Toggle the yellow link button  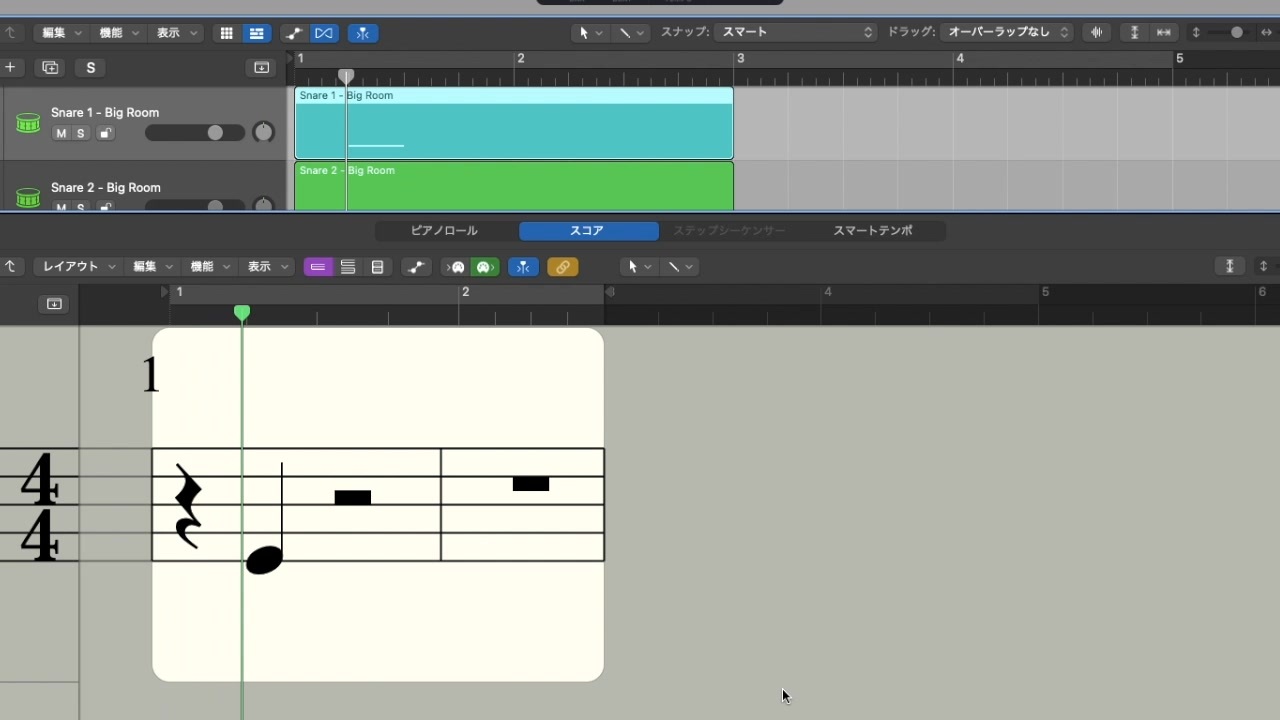tap(563, 267)
